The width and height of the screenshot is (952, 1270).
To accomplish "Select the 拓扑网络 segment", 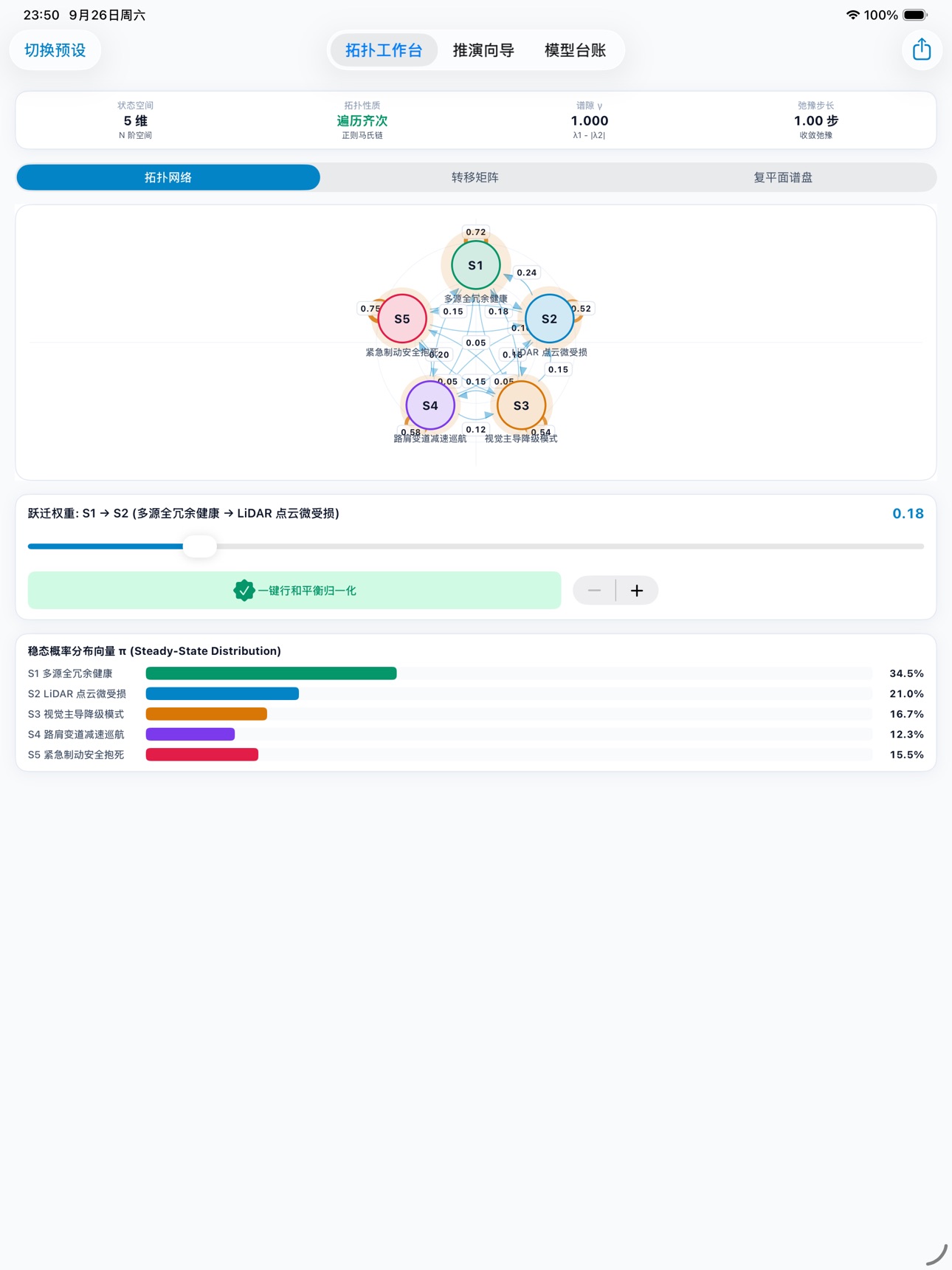I will tap(168, 177).
